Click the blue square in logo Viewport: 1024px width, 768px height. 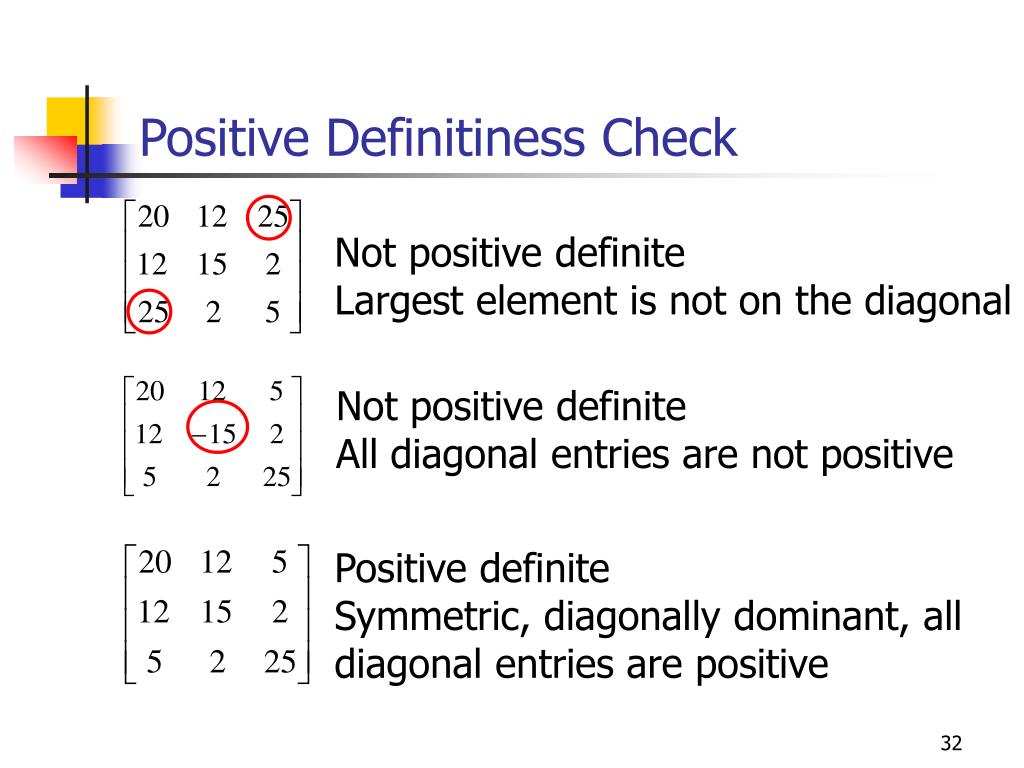tap(93, 171)
